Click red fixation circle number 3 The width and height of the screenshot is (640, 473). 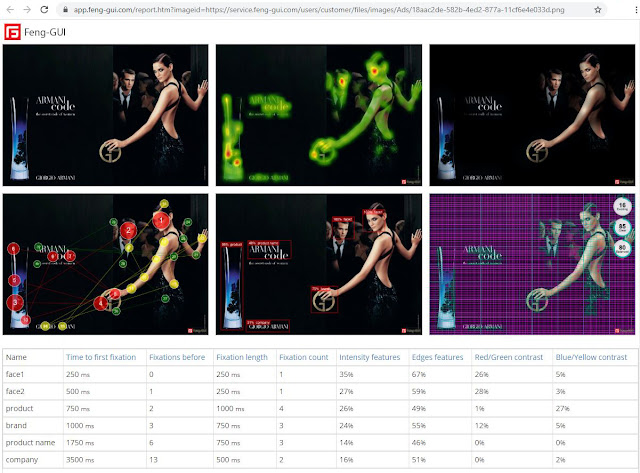pyautogui.click(x=15, y=302)
